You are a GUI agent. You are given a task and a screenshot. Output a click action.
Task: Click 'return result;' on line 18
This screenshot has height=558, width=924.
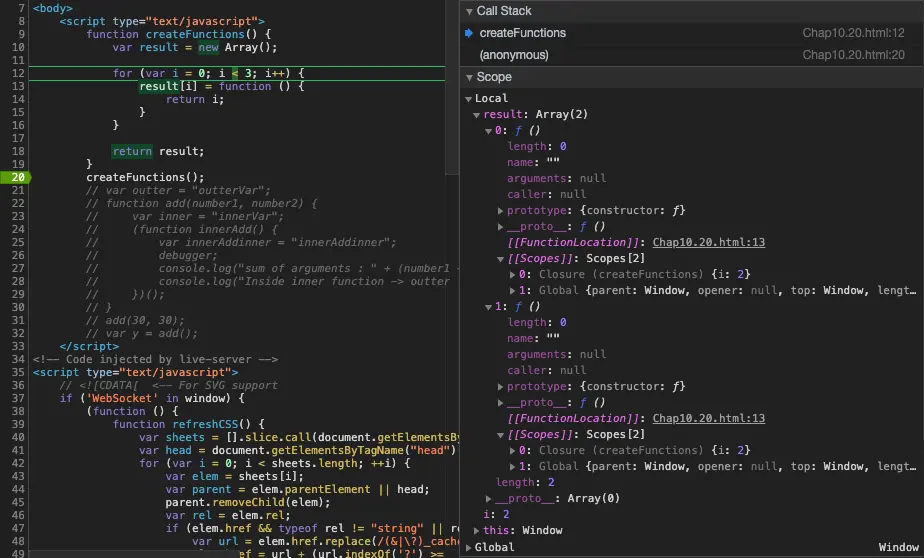158,151
